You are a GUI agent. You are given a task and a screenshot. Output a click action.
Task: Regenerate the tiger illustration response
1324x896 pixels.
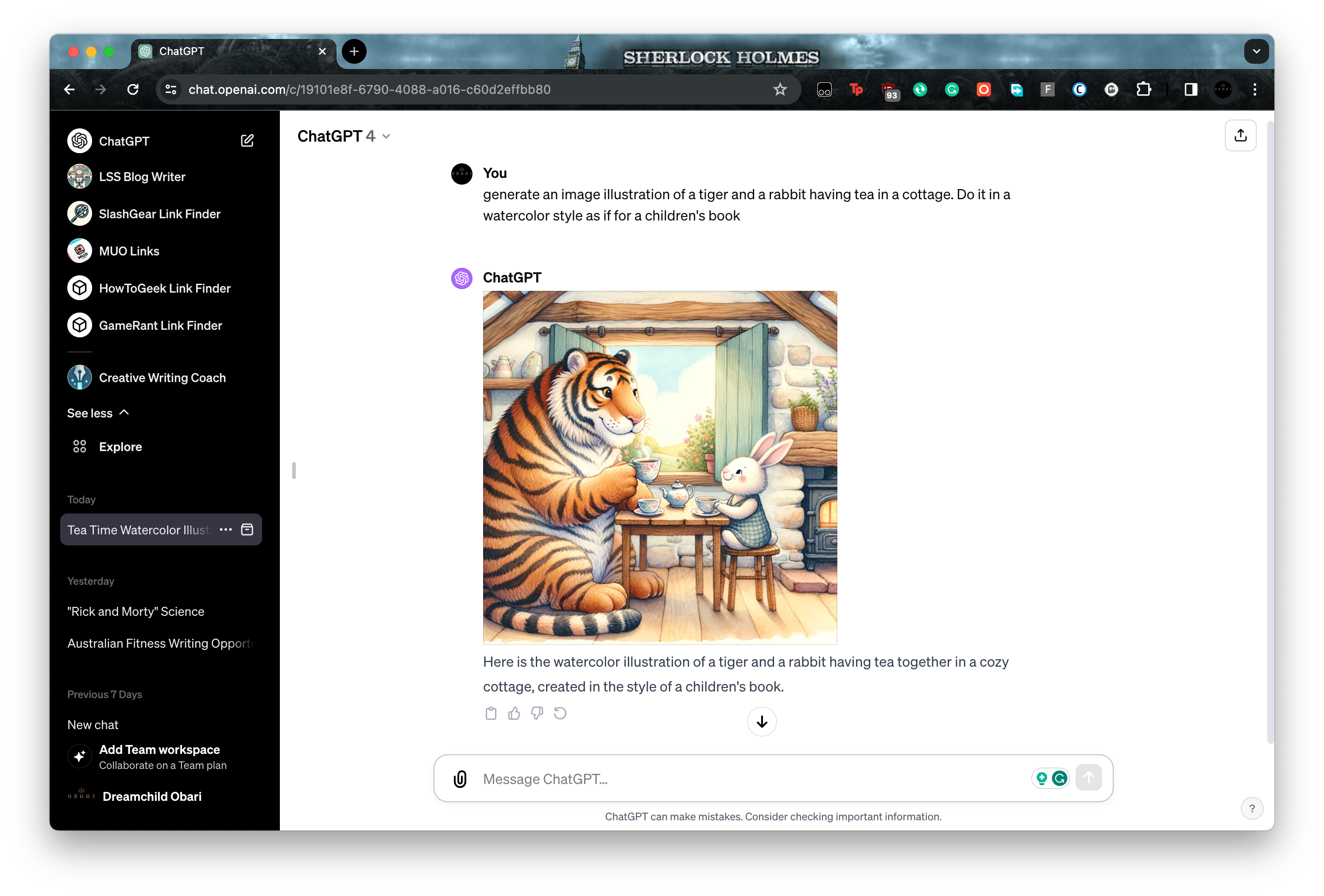559,713
